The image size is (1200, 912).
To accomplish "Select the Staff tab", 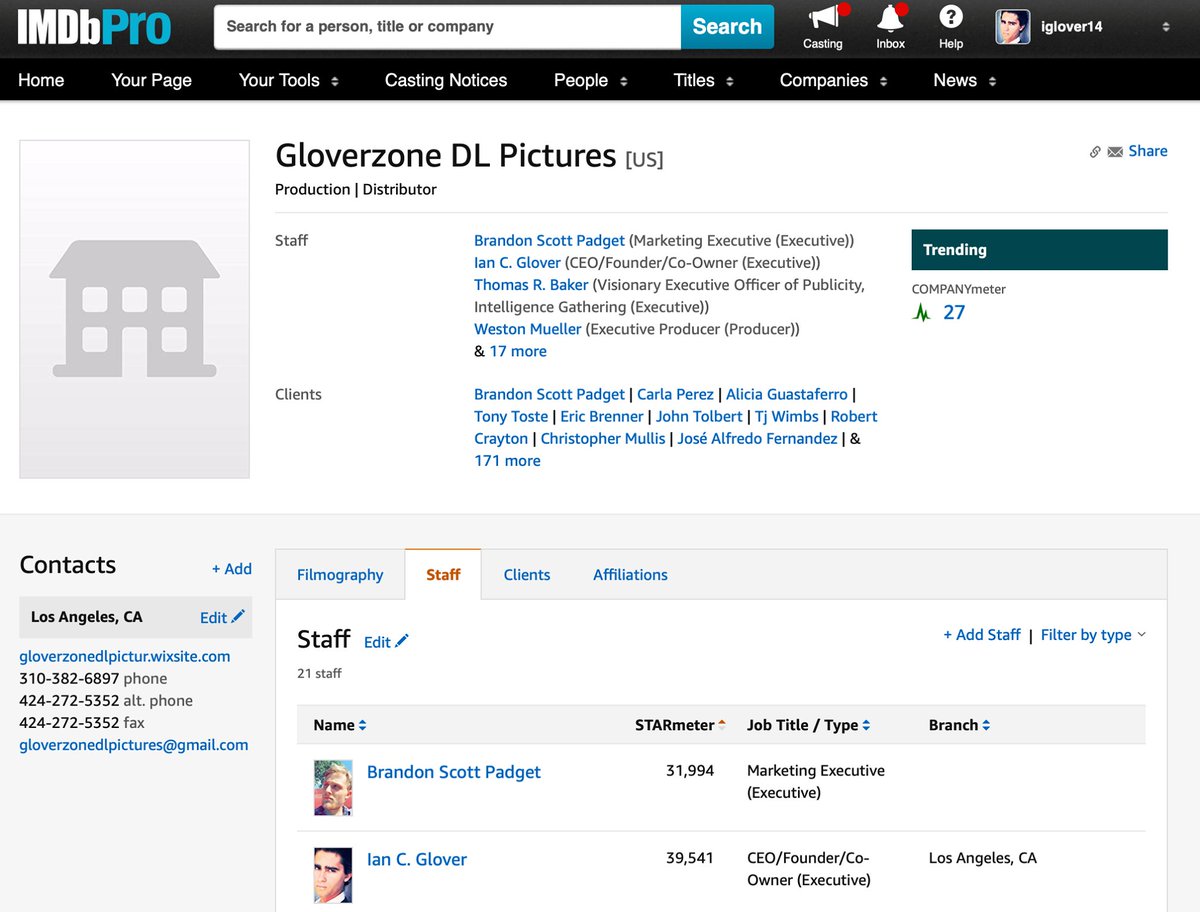I will click(443, 575).
